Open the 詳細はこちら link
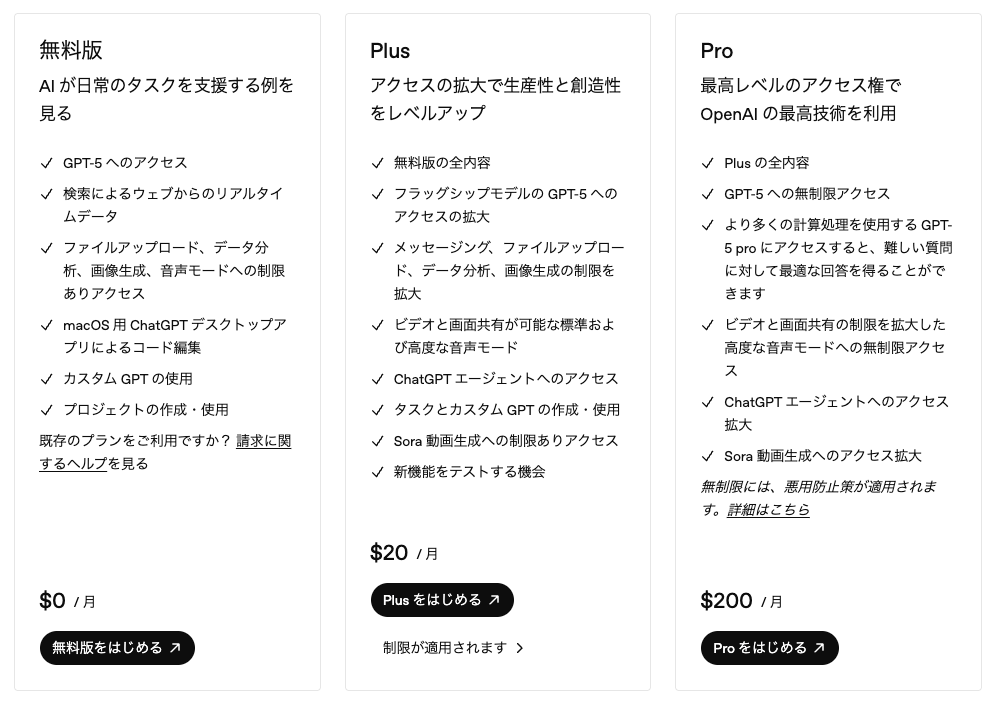 pos(768,510)
